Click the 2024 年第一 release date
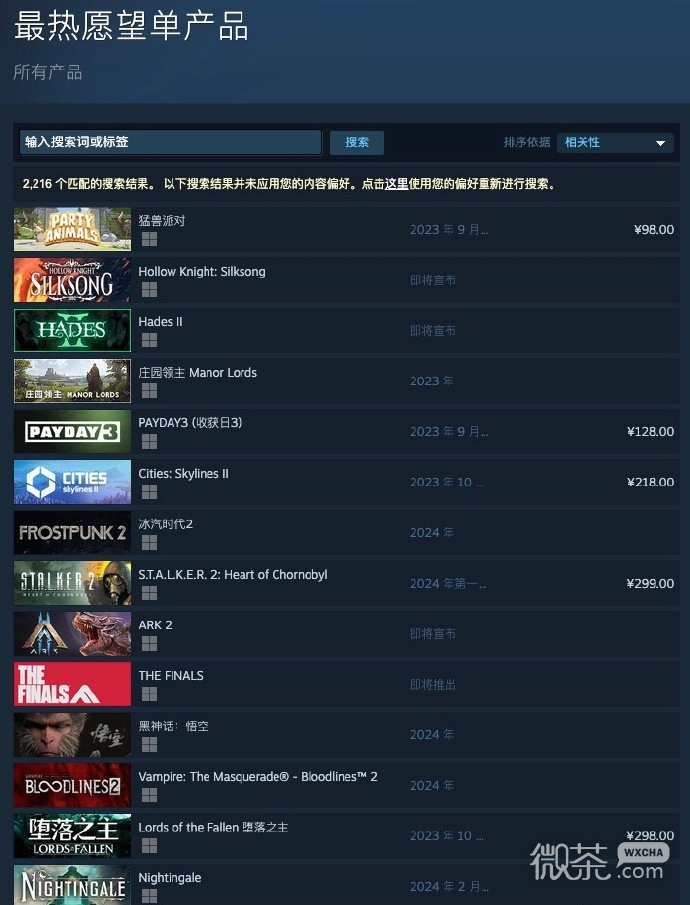The width and height of the screenshot is (690, 905). (x=448, y=584)
